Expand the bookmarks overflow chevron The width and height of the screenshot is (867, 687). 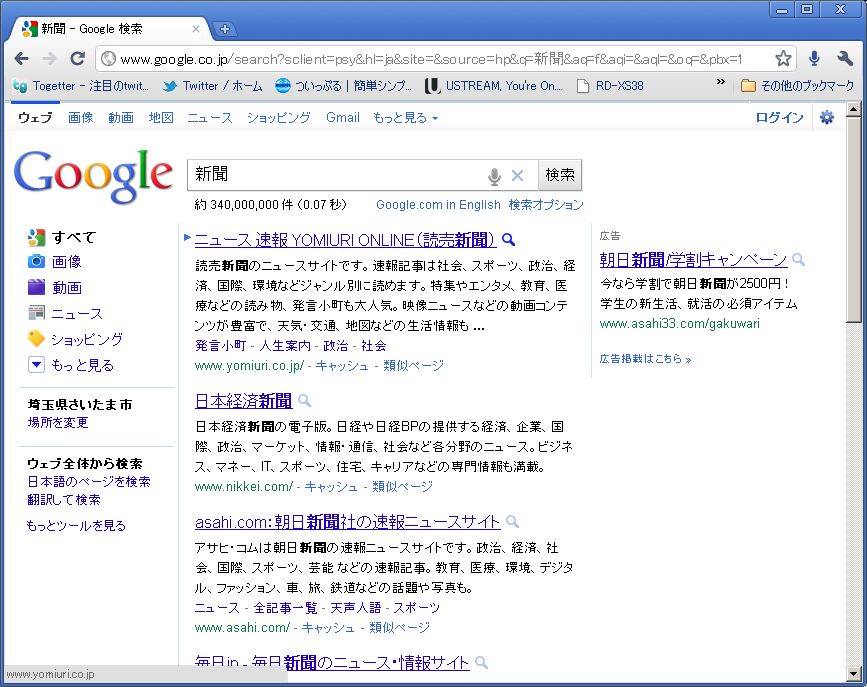(x=720, y=82)
